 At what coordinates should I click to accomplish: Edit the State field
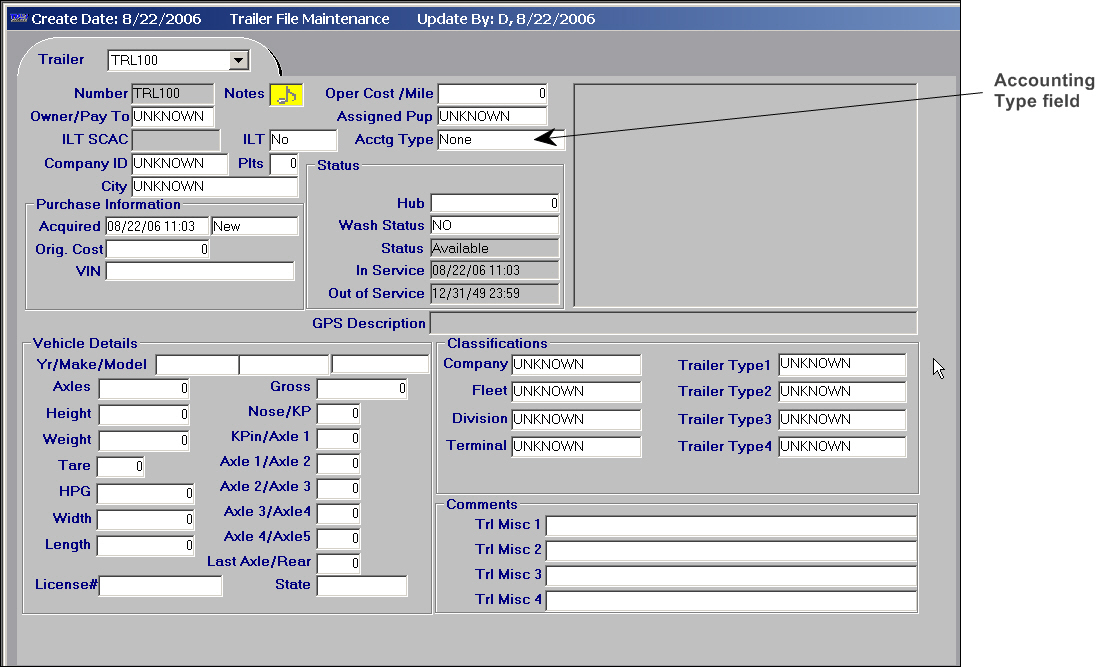click(x=362, y=586)
